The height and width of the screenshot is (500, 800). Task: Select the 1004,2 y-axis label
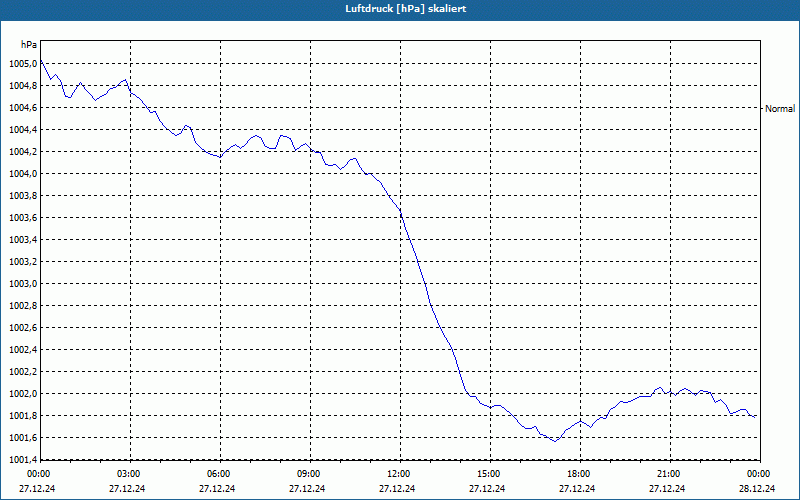pos(23,152)
